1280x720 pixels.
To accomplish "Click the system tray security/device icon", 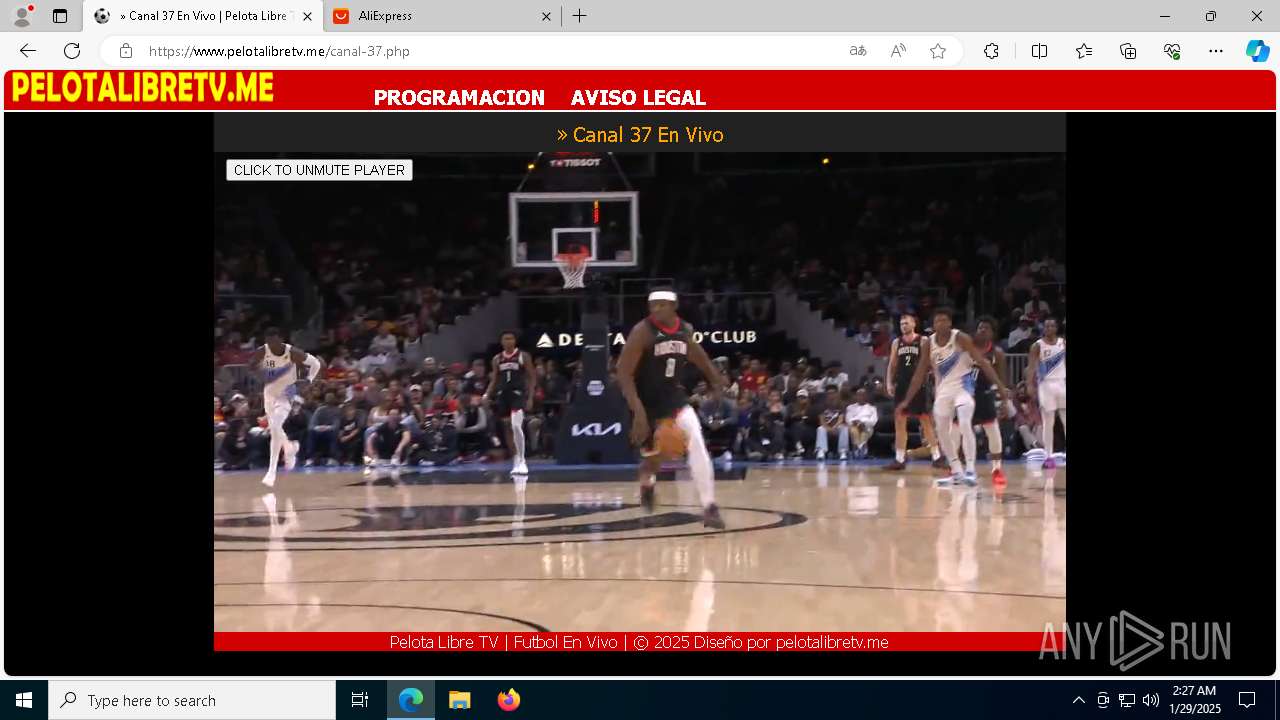I will 1103,700.
